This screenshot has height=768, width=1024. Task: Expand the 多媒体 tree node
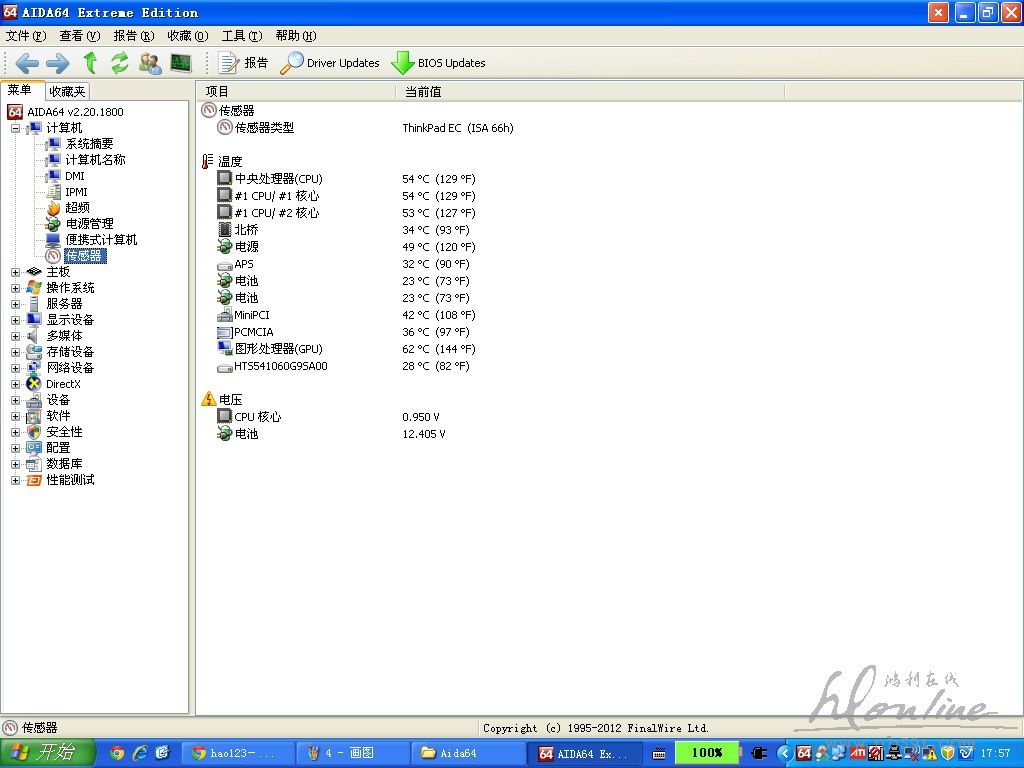click(x=16, y=336)
